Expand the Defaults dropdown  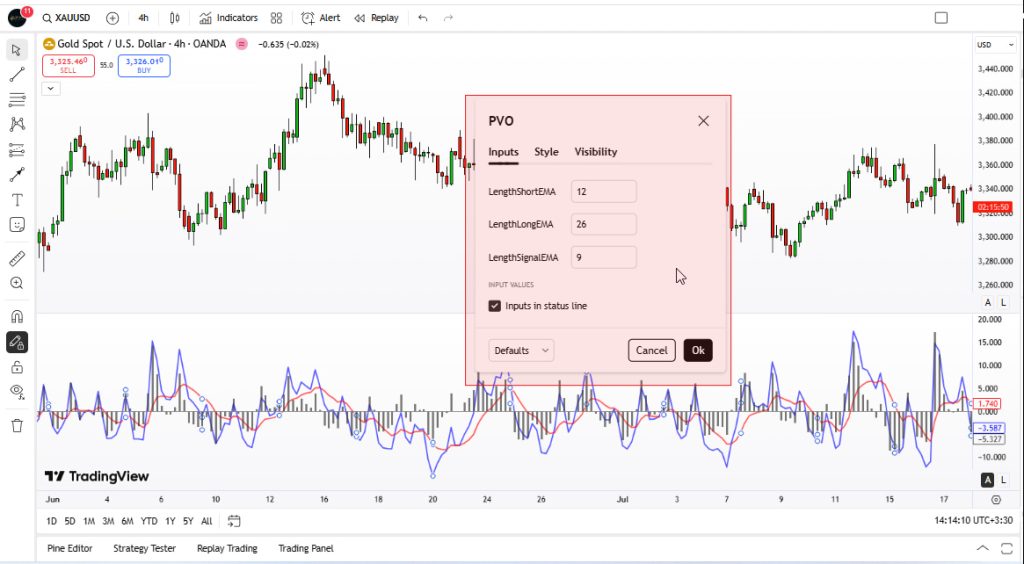coord(521,351)
